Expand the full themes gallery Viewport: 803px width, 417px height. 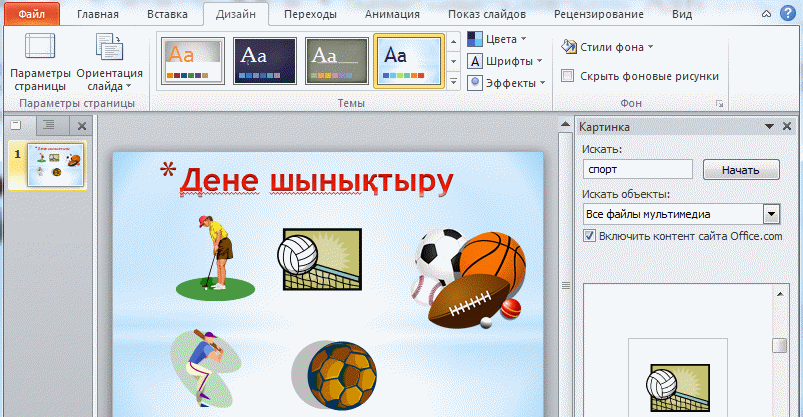click(454, 81)
